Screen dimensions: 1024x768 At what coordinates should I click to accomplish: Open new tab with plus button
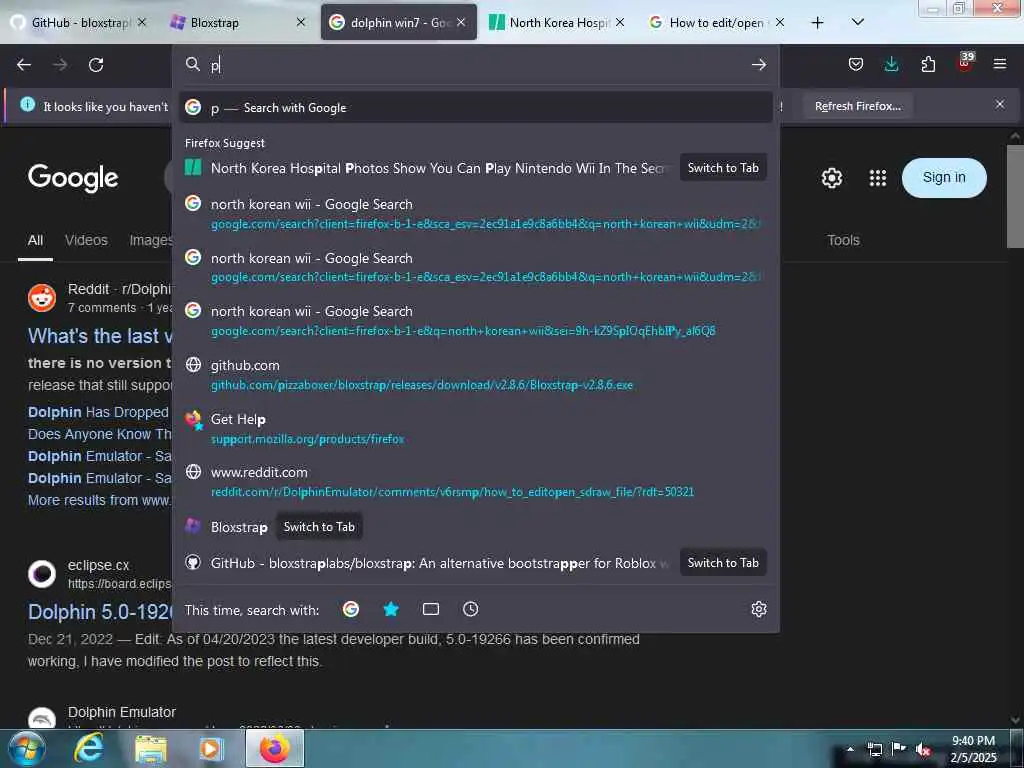point(817,23)
